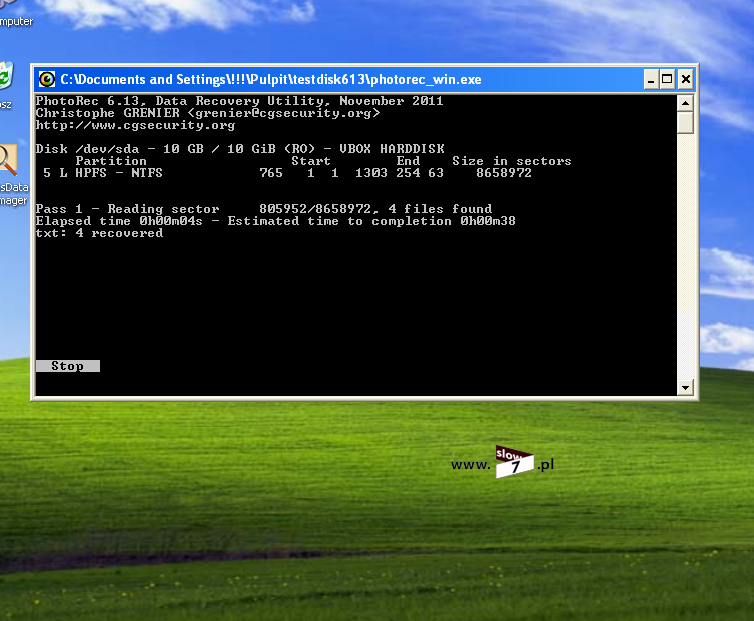Viewport: 754px width, 621px height.
Task: Click the scrollbar down arrow
Action: tap(685, 387)
